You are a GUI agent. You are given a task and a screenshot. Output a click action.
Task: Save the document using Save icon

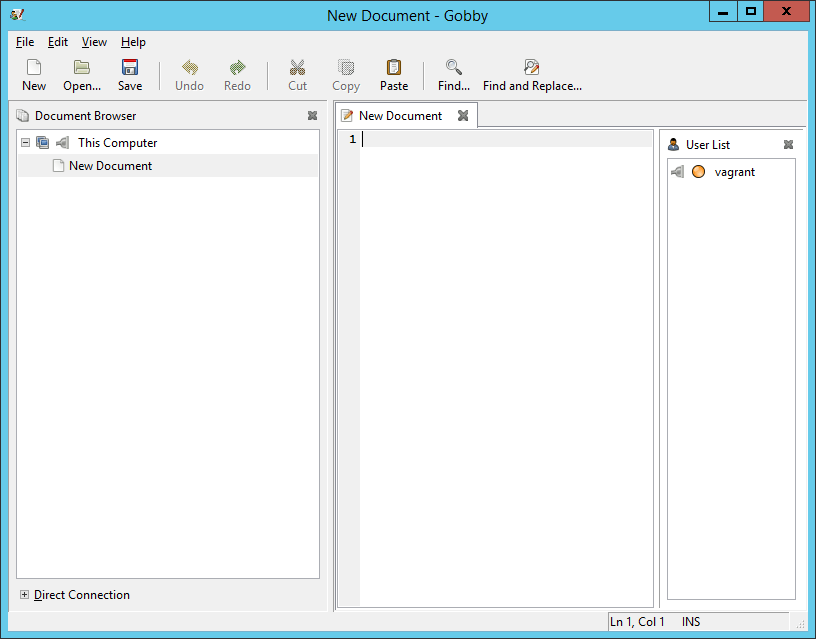[130, 68]
